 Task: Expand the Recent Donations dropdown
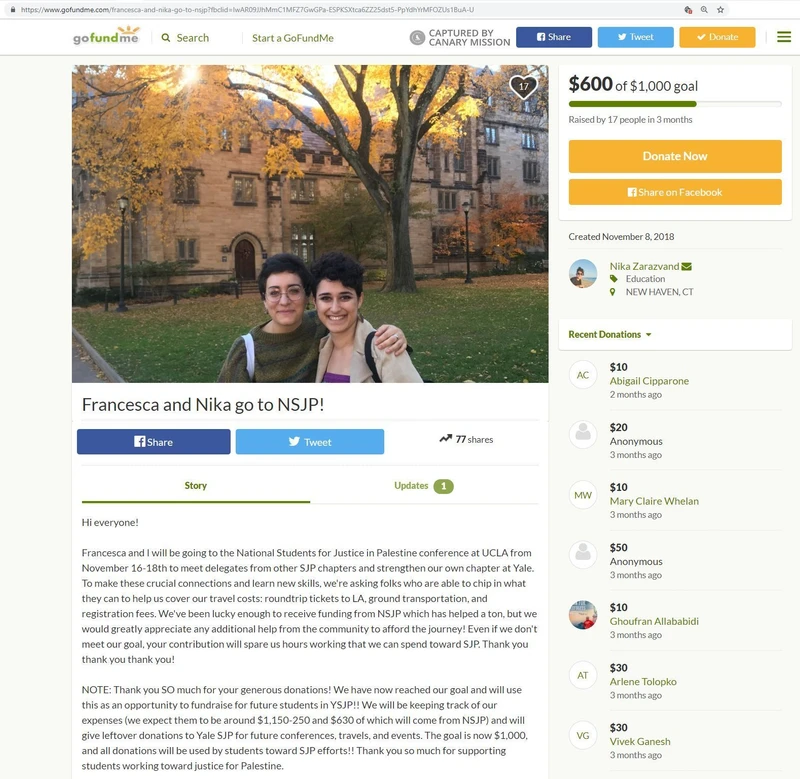610,335
